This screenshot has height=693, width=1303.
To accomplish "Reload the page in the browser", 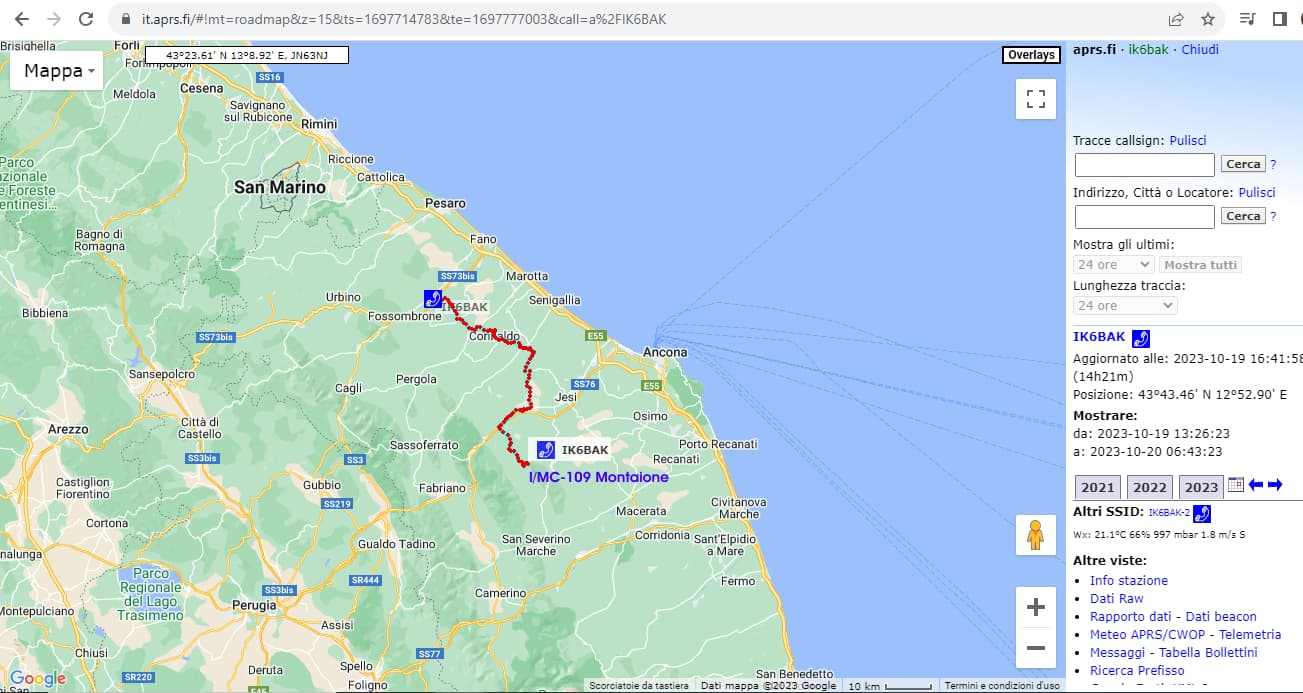I will click(x=86, y=19).
